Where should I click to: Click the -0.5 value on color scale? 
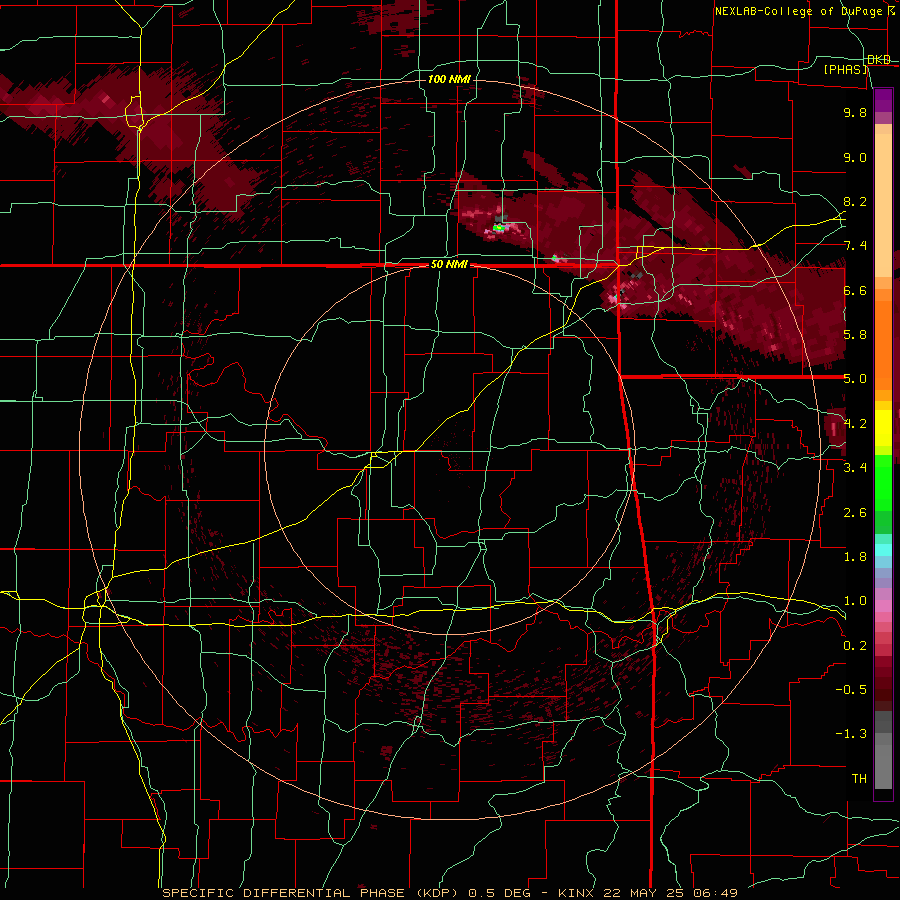click(x=851, y=690)
